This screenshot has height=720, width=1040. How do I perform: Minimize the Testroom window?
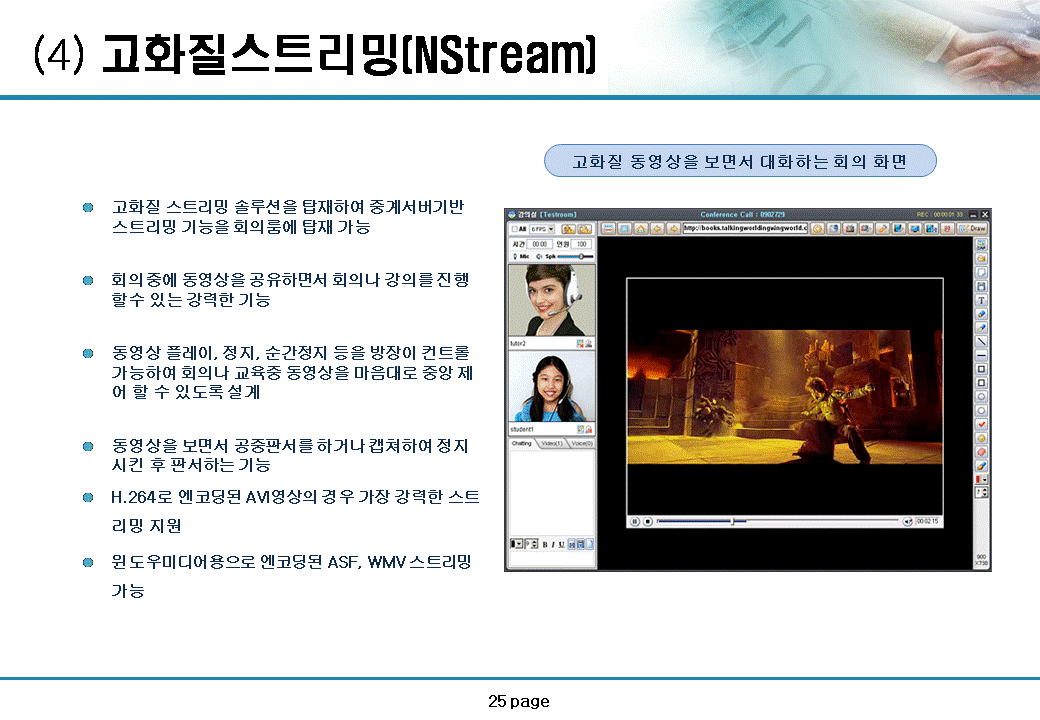(973, 215)
